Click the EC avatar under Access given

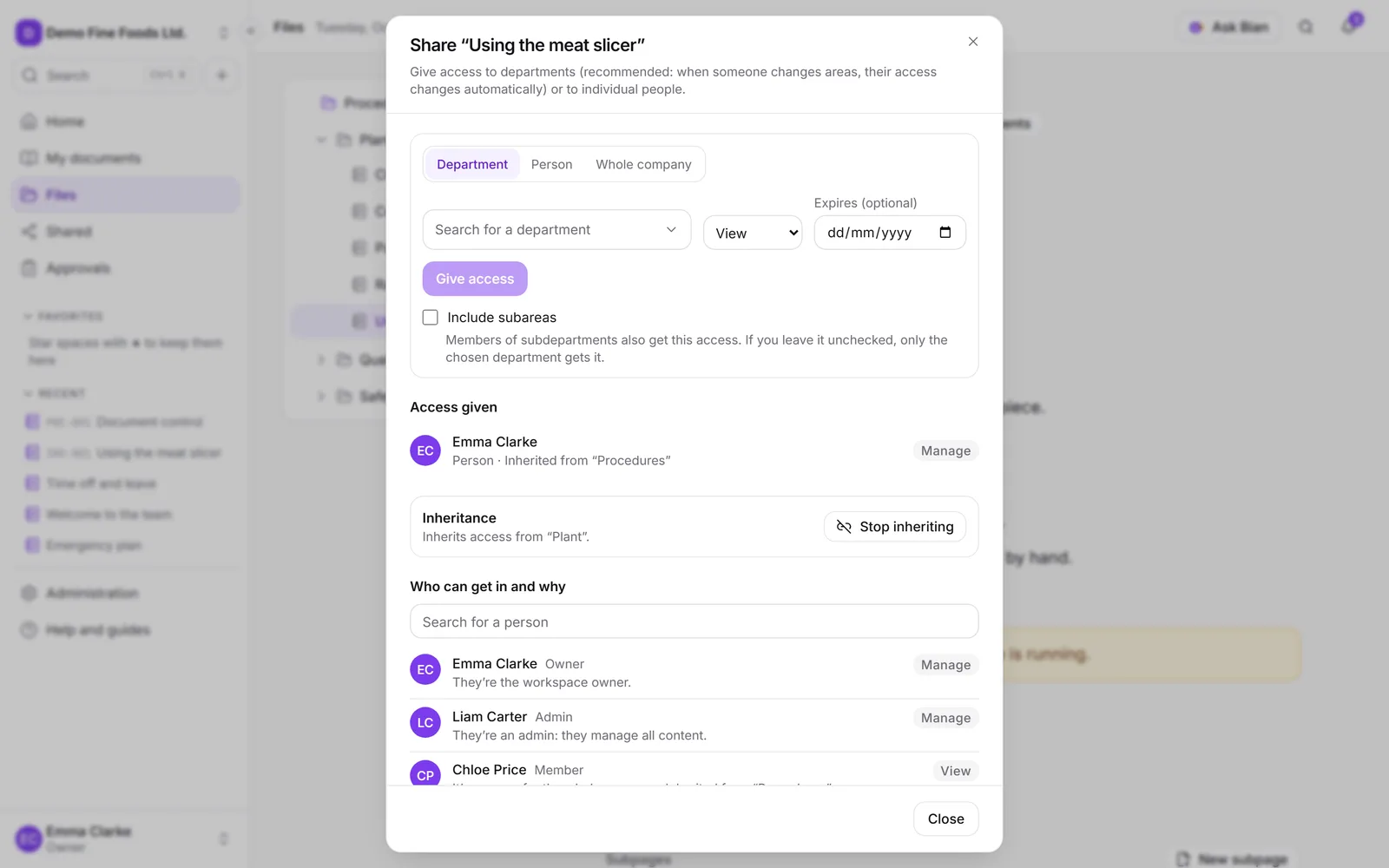point(425,450)
